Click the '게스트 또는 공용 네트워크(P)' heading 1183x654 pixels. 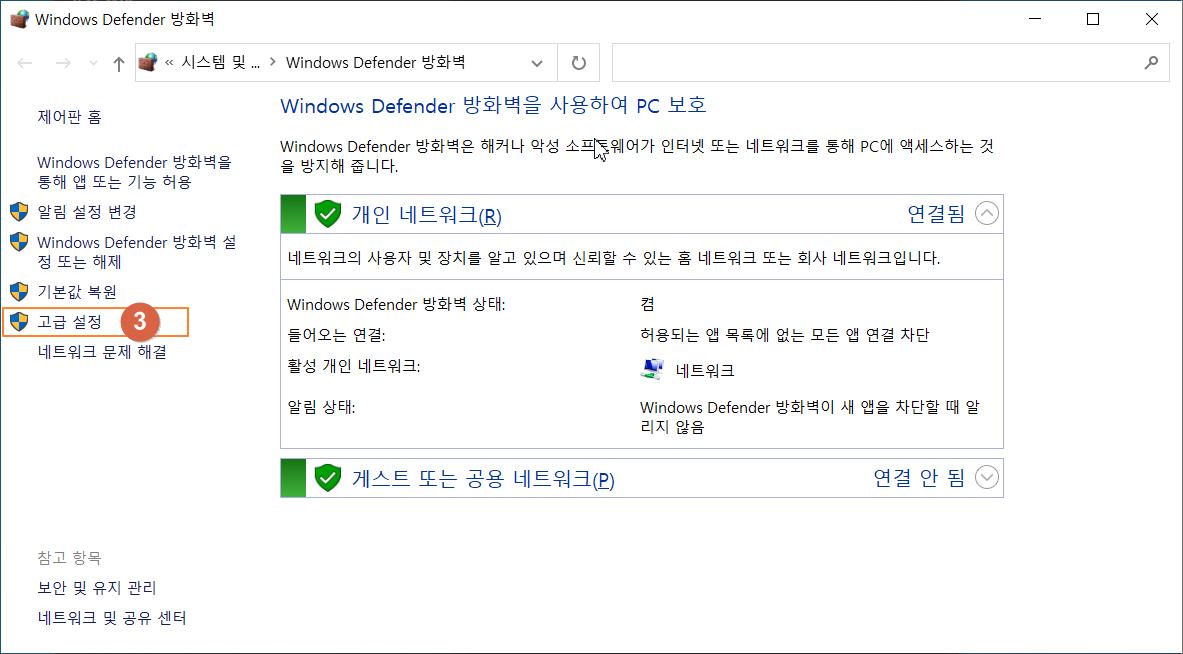click(483, 478)
